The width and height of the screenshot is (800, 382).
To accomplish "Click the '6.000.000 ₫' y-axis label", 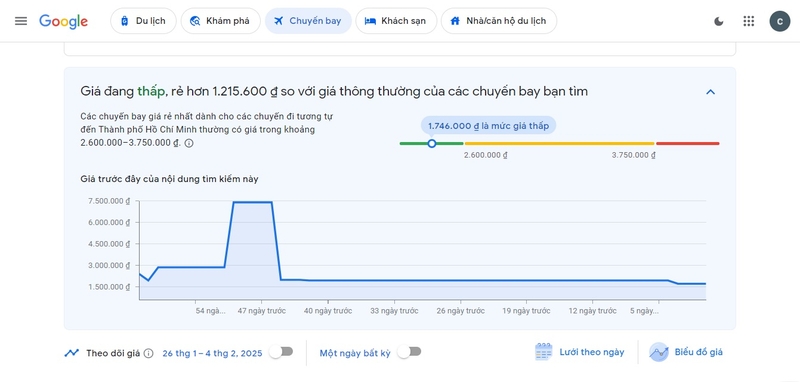I will point(109,222).
